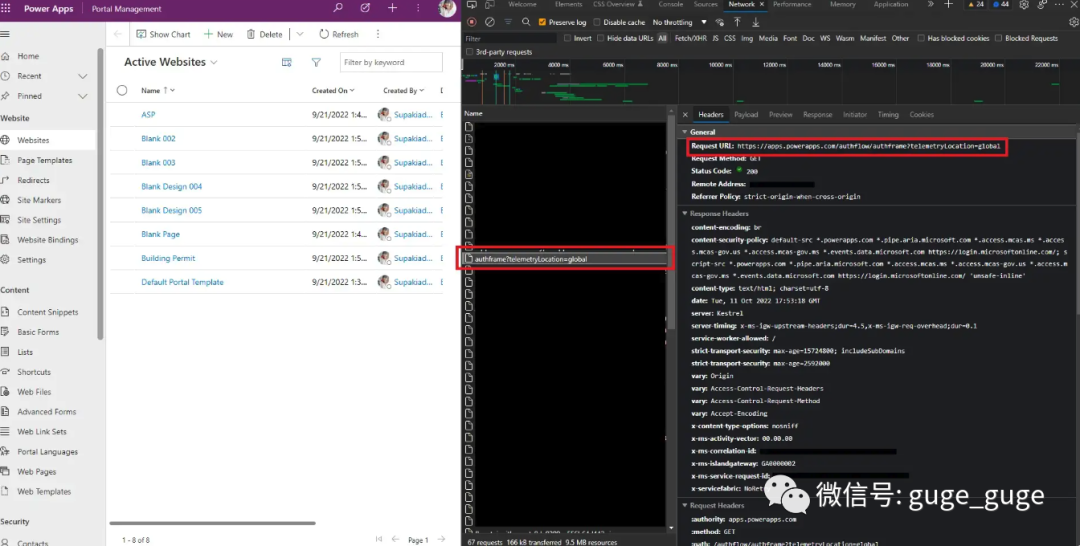Viewport: 1080px width, 546px height.
Task: Click the add tab plus in DevTools
Action: pos(948,4)
